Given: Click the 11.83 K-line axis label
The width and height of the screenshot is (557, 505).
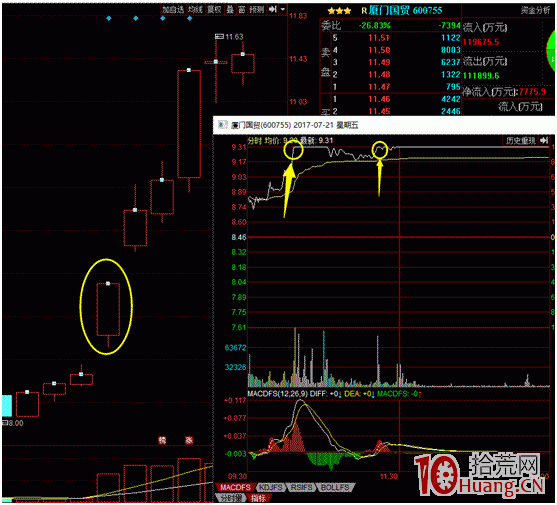Looking at the screenshot, I should [x=298, y=16].
